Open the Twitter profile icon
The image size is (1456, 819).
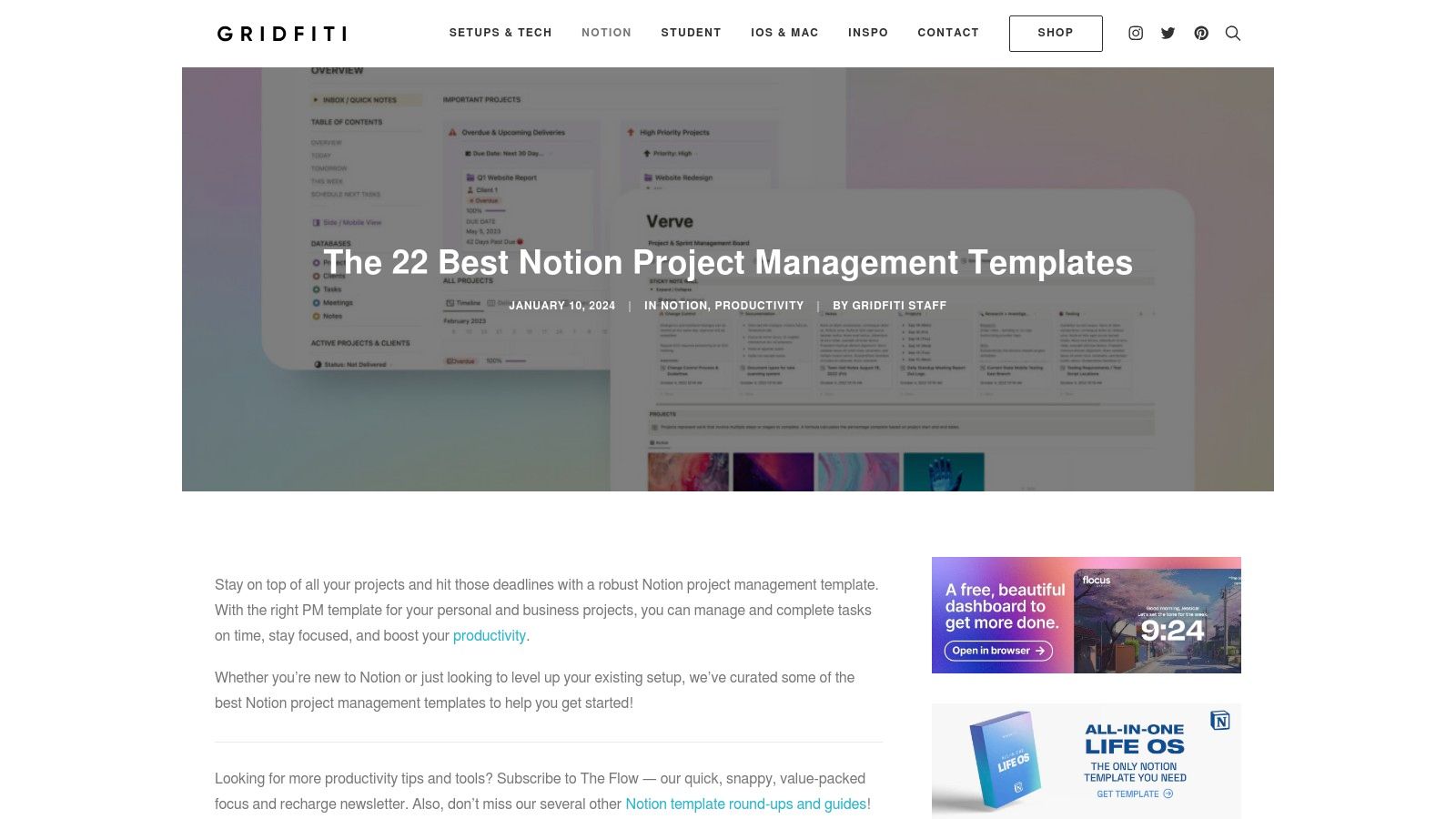1168,33
